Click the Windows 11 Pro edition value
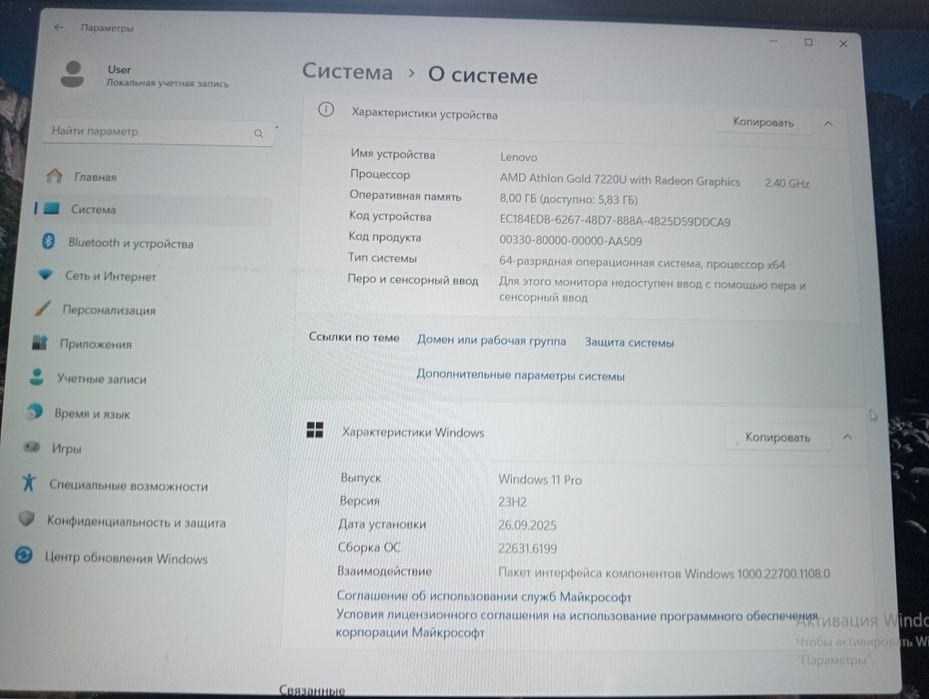 540,479
